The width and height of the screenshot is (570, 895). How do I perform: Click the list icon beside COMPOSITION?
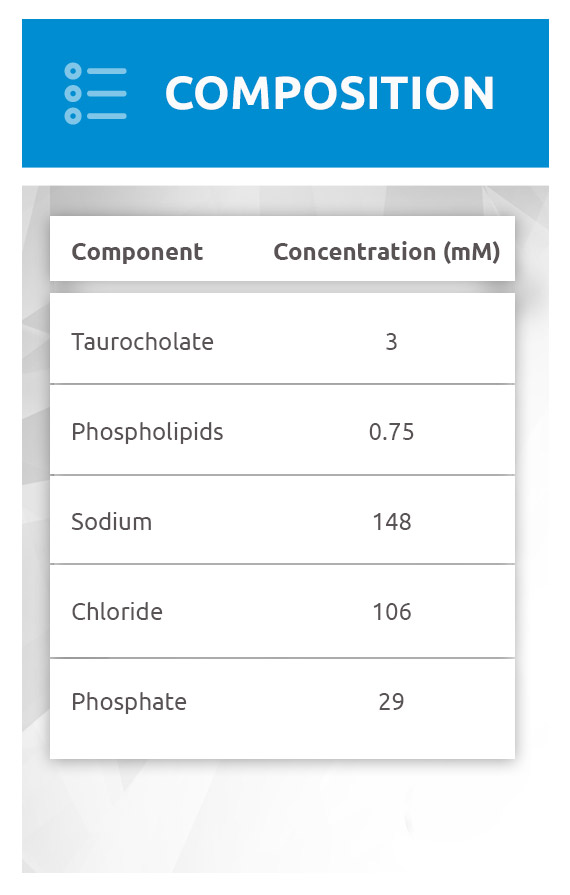click(95, 93)
